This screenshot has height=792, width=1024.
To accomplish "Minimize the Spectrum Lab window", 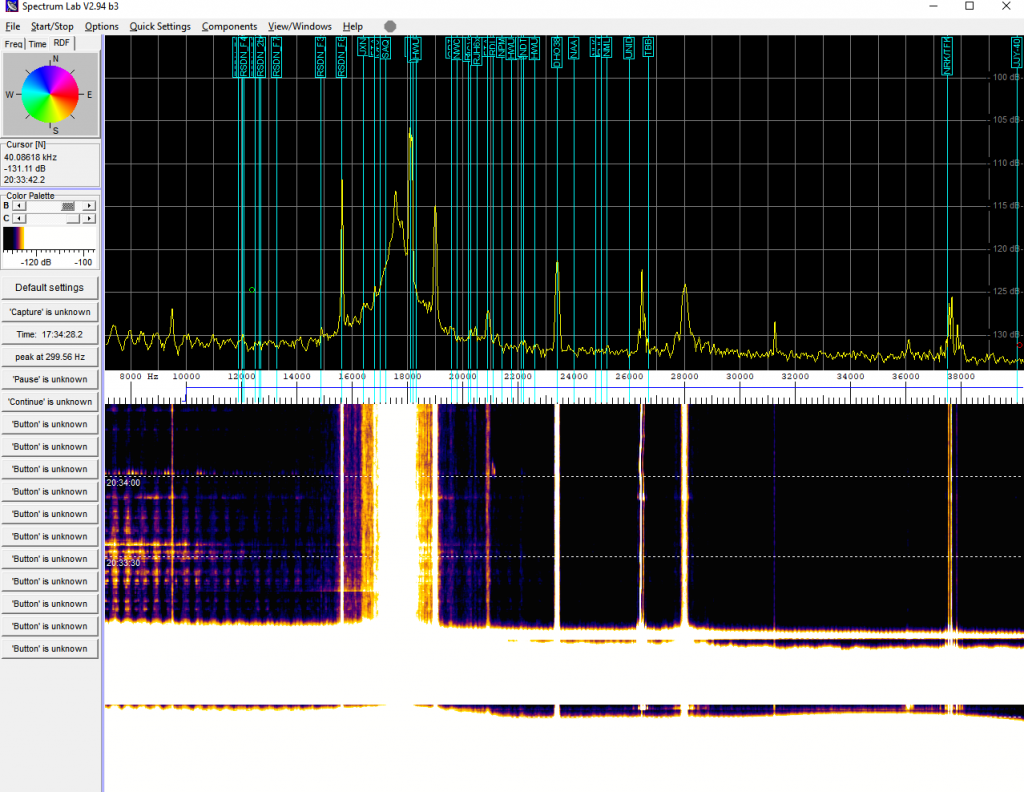I will click(933, 7).
